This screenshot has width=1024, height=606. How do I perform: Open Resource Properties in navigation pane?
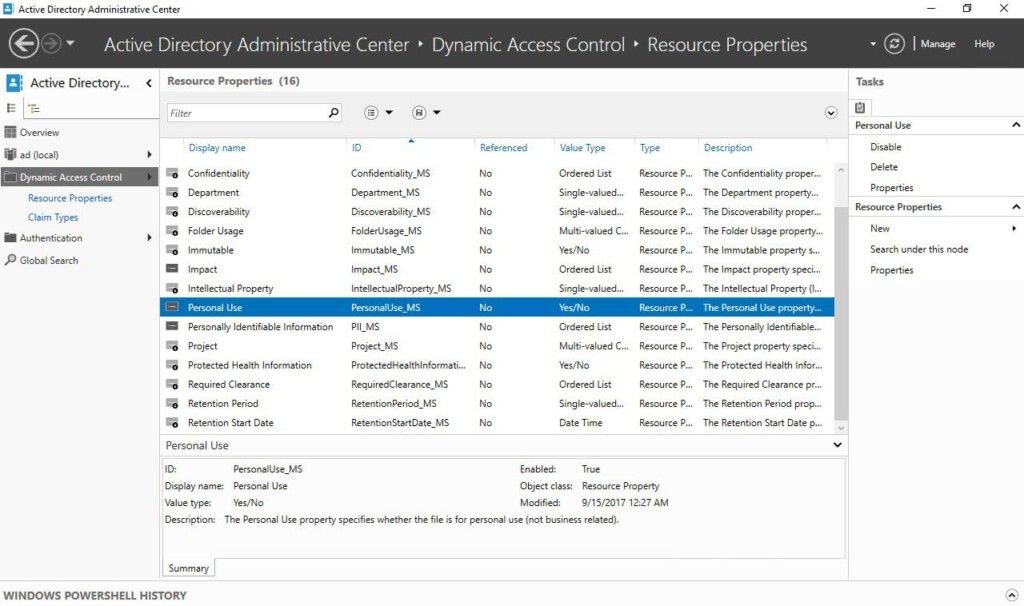70,198
